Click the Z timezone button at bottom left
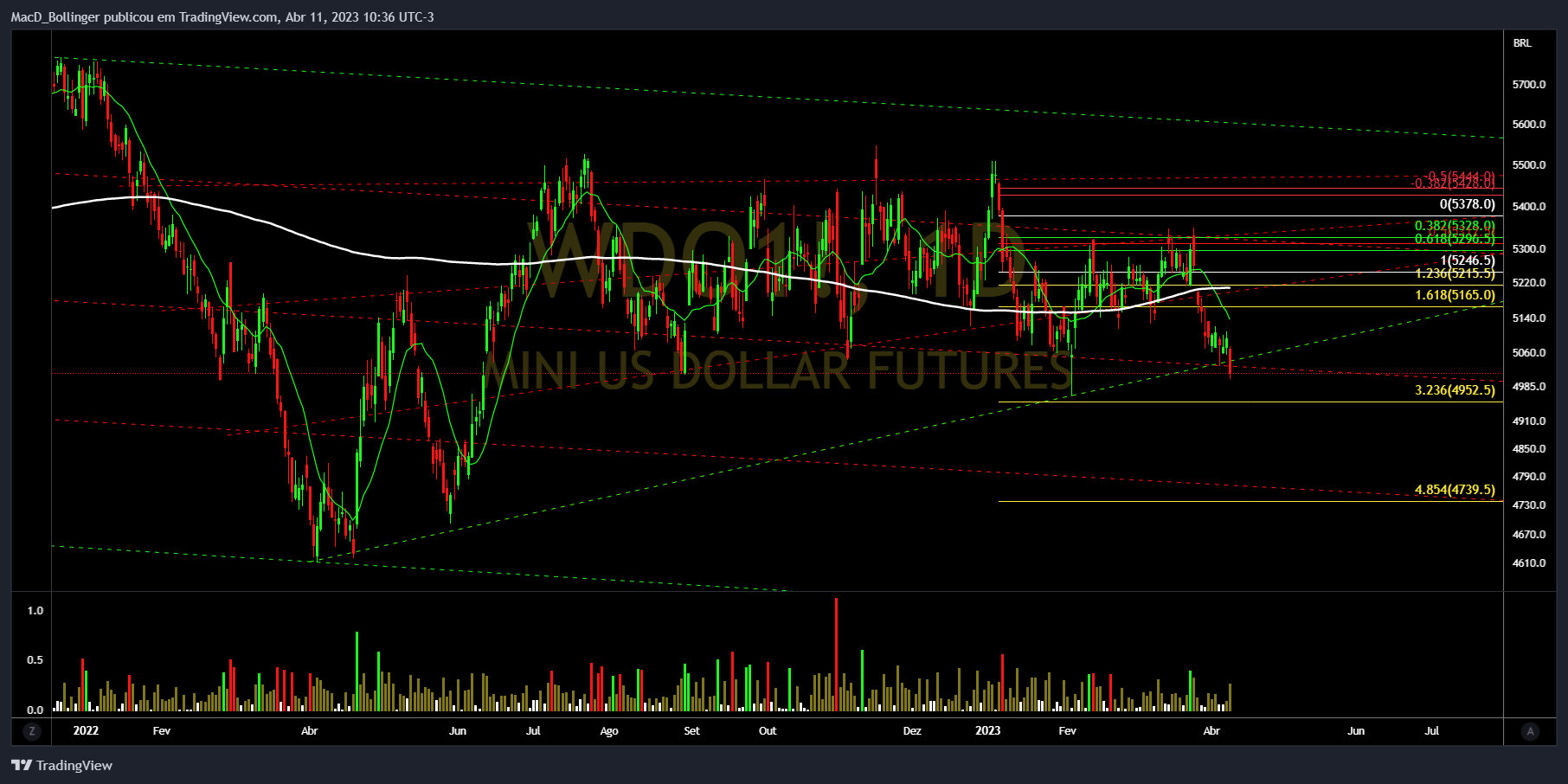 click(x=32, y=731)
